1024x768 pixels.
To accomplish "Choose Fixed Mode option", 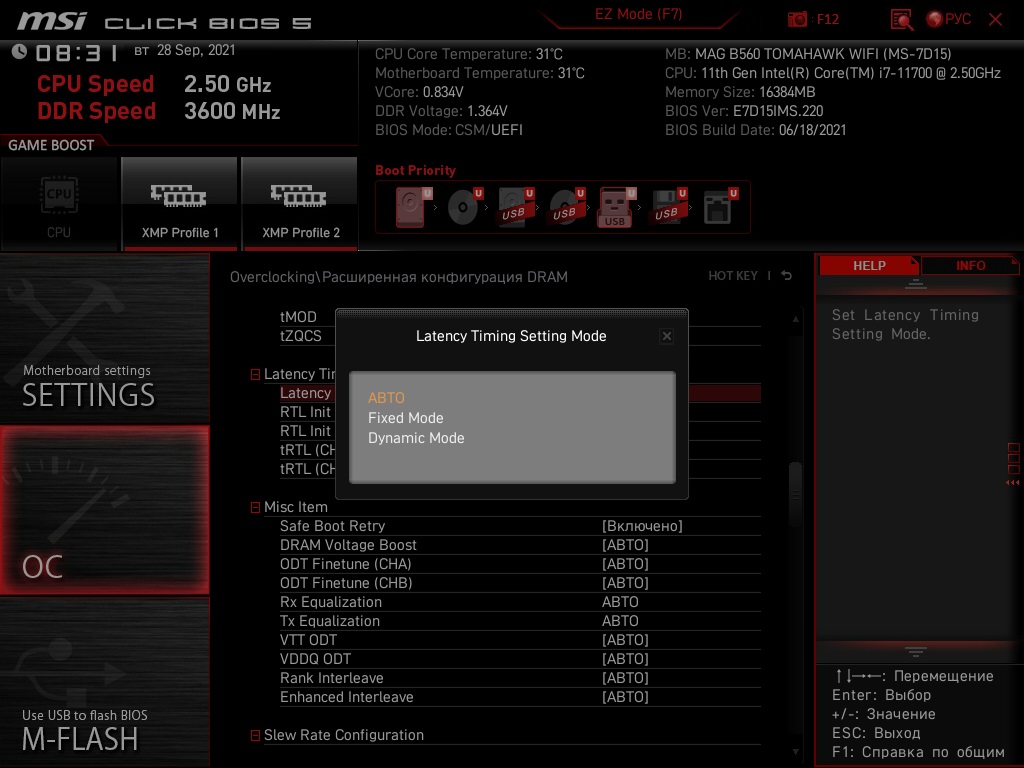I will pyautogui.click(x=406, y=418).
